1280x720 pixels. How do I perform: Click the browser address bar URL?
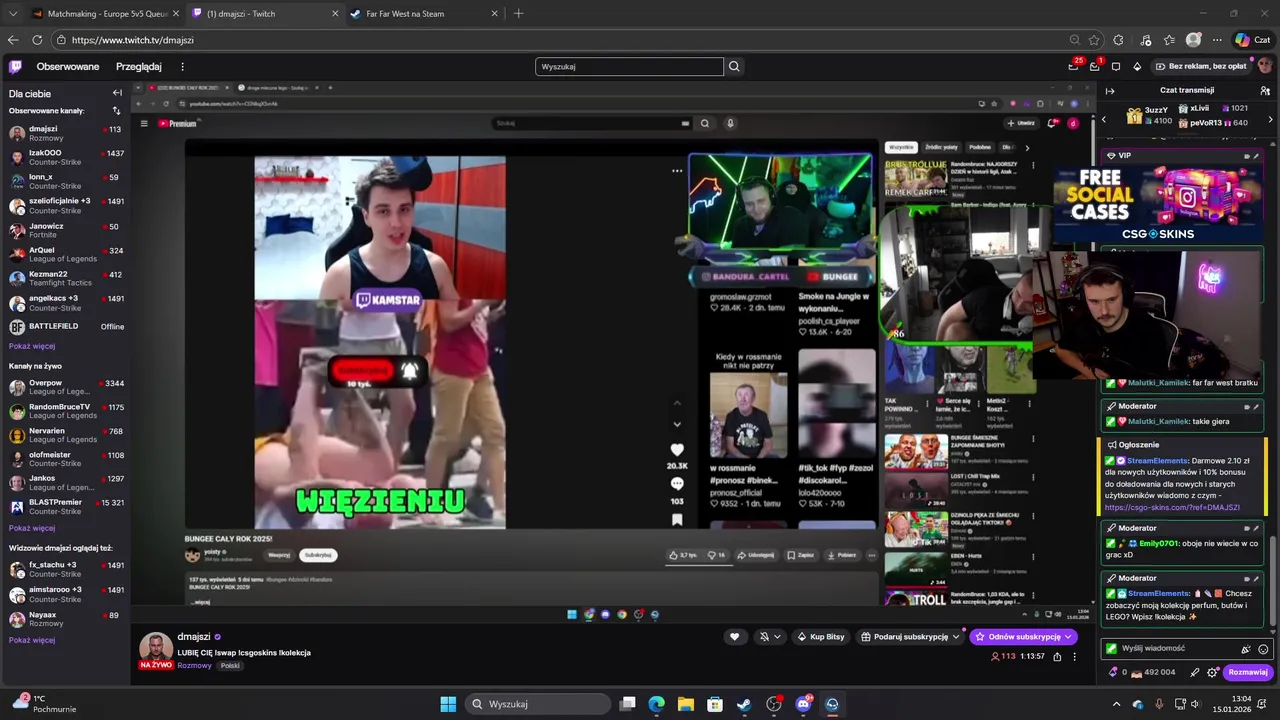click(133, 40)
